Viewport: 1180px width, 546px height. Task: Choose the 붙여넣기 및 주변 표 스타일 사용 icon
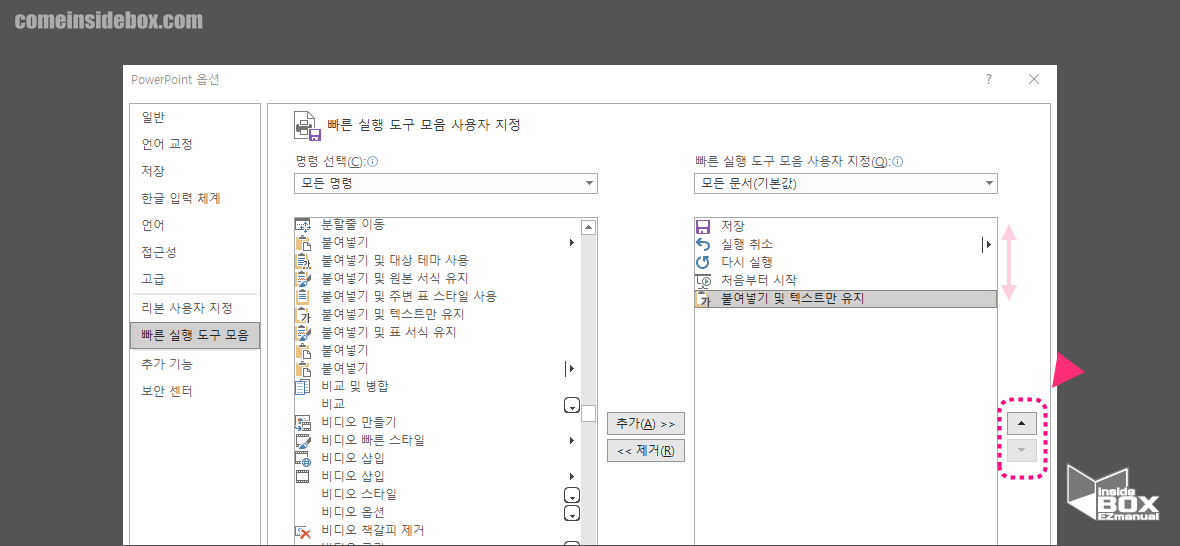303,296
